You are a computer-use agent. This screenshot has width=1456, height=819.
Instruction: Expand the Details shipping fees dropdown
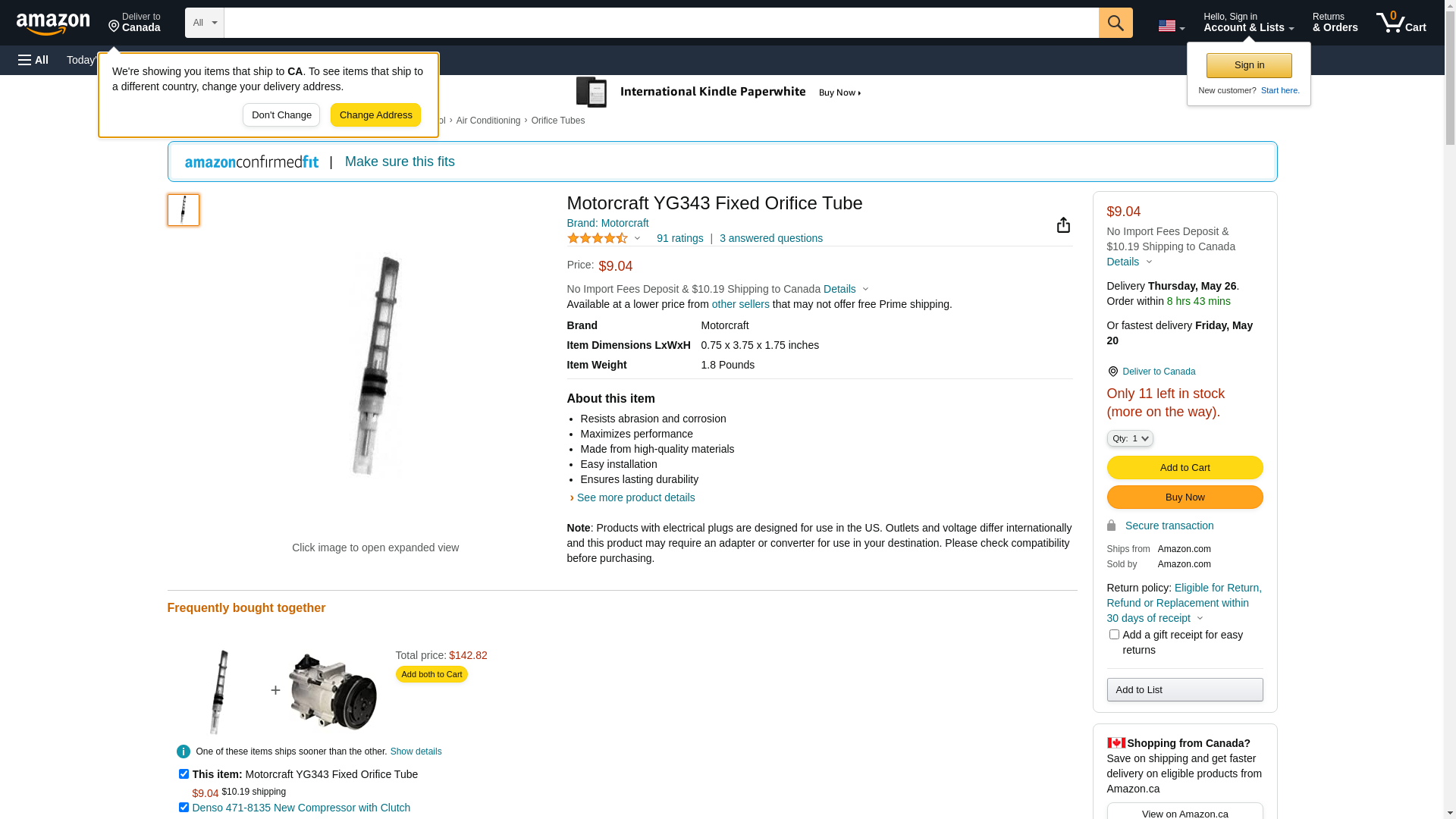tap(846, 289)
